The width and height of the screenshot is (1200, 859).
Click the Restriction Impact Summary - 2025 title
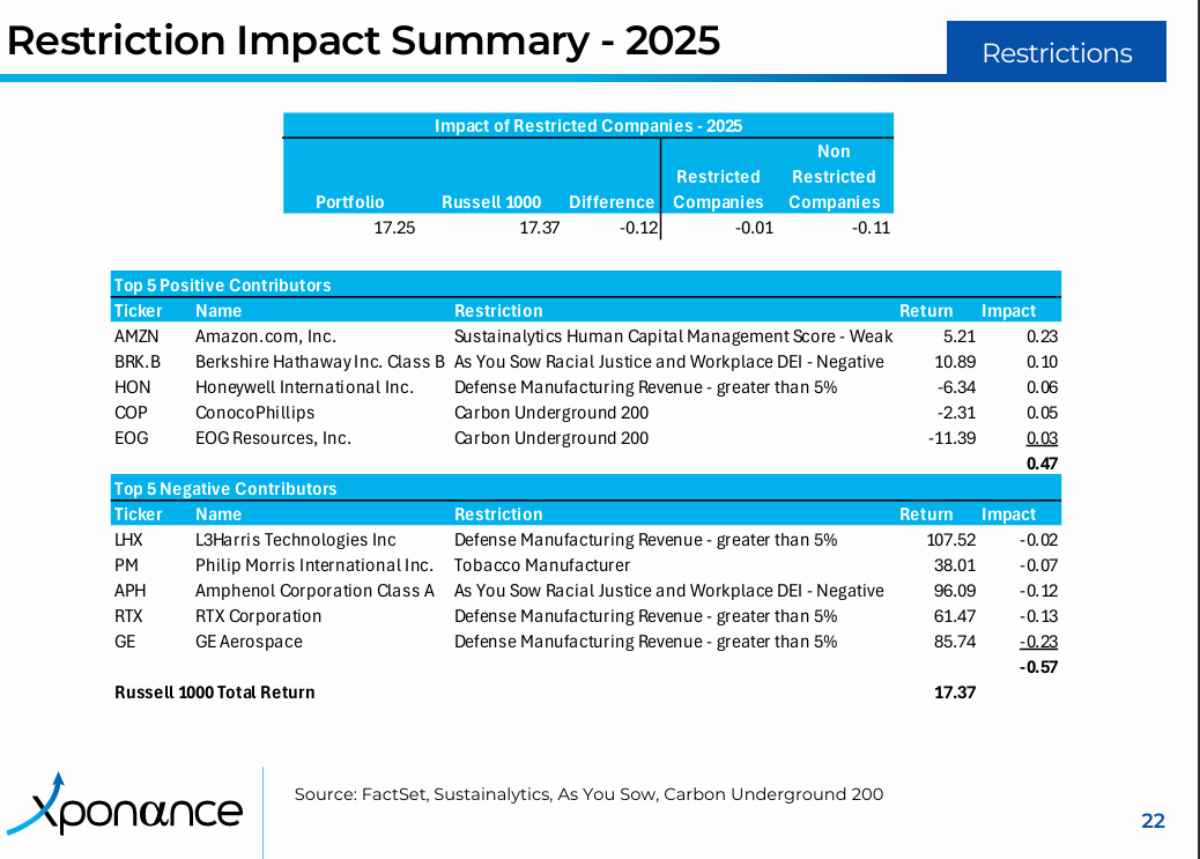click(364, 41)
